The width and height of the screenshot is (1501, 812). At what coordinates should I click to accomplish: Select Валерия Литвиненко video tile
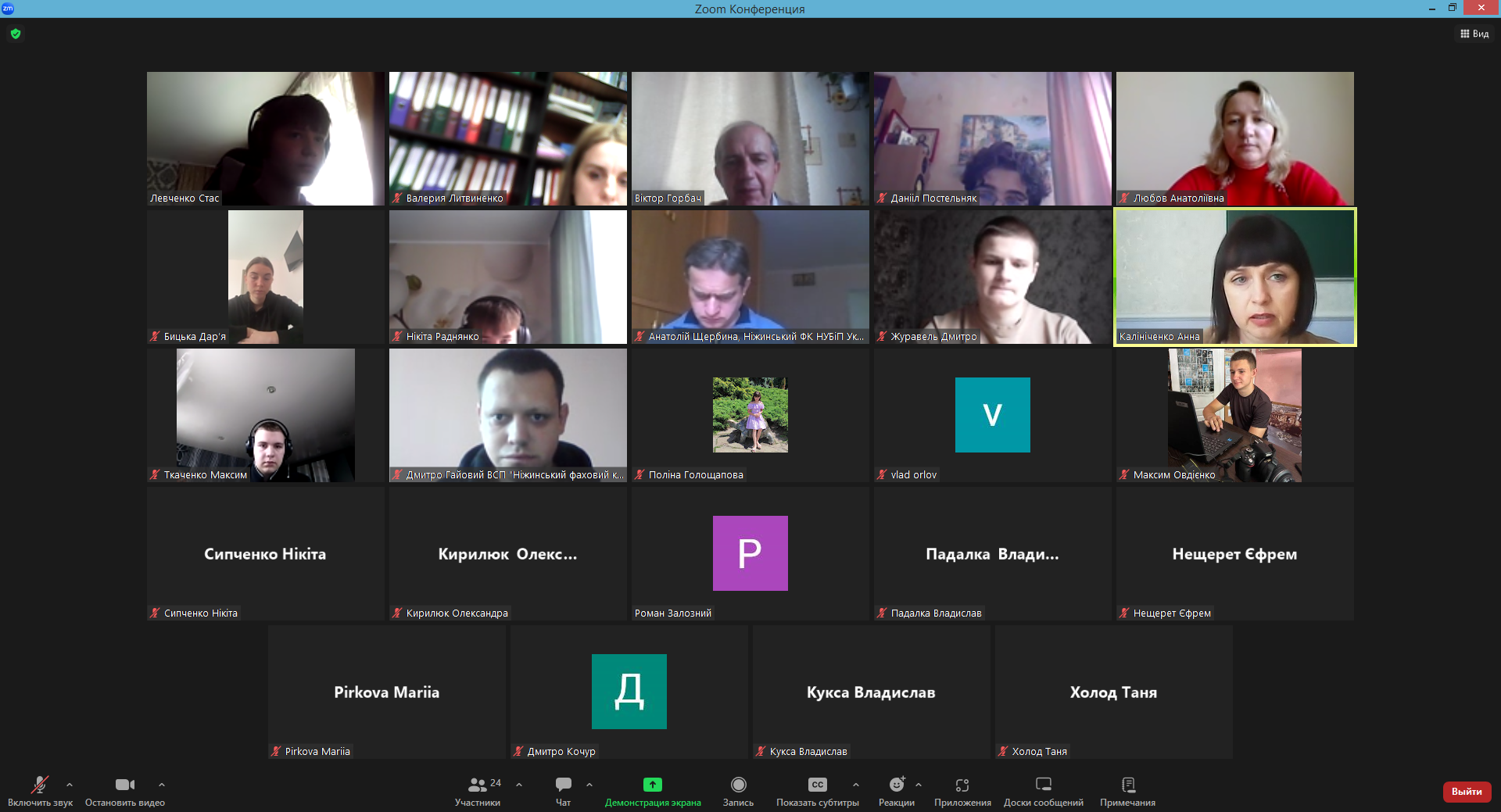coord(508,139)
